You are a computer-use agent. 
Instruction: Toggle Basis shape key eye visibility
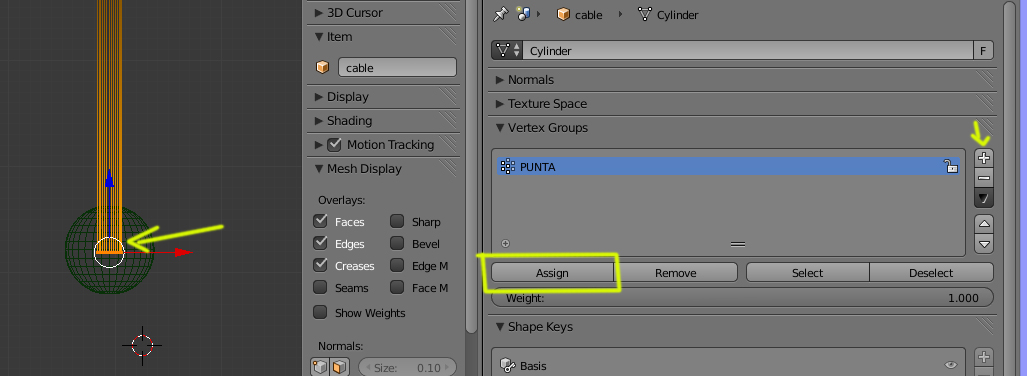pyautogui.click(x=950, y=366)
